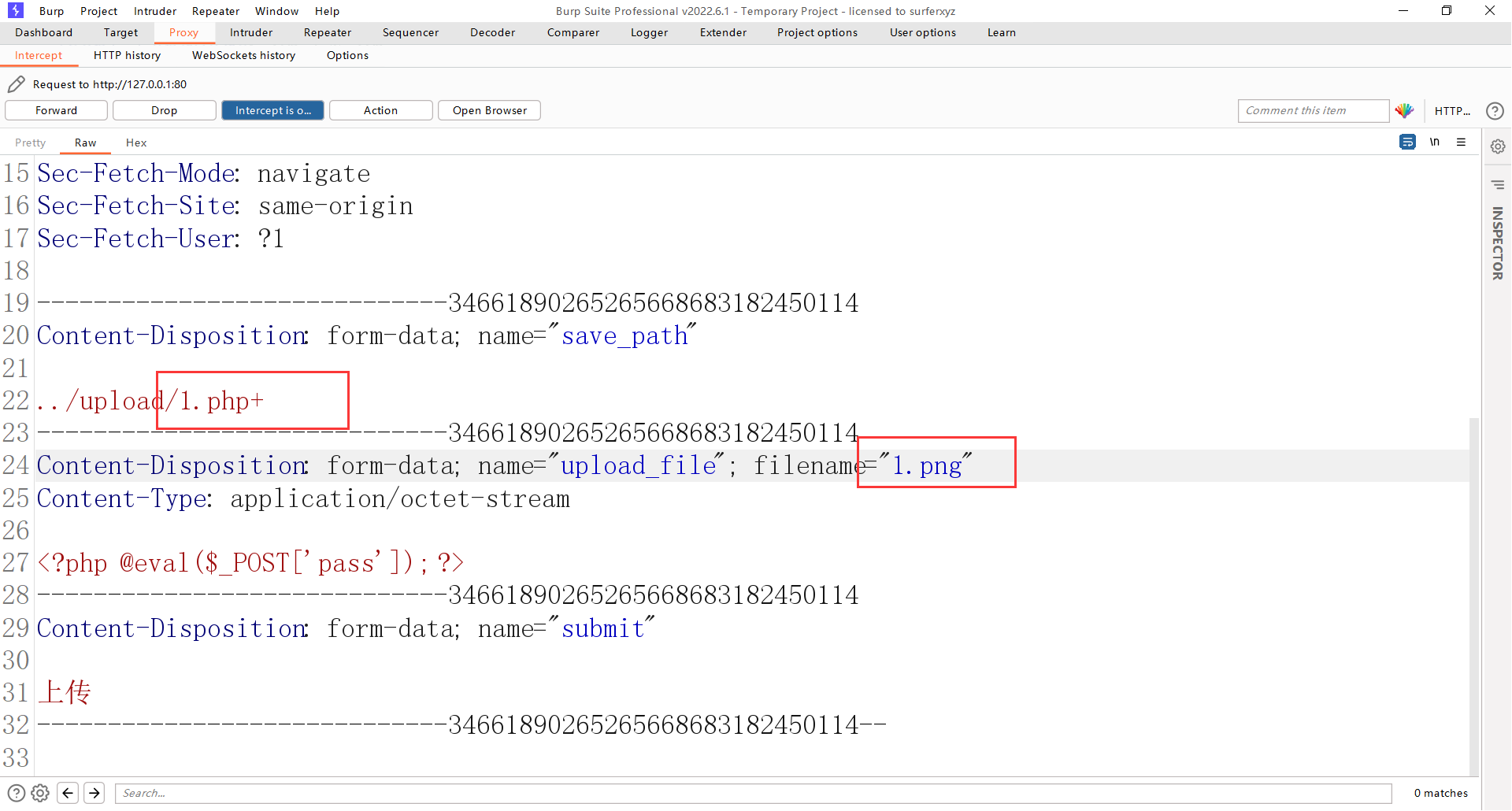This screenshot has height=811, width=1512.
Task: Open the Burp menu
Action: pos(51,11)
